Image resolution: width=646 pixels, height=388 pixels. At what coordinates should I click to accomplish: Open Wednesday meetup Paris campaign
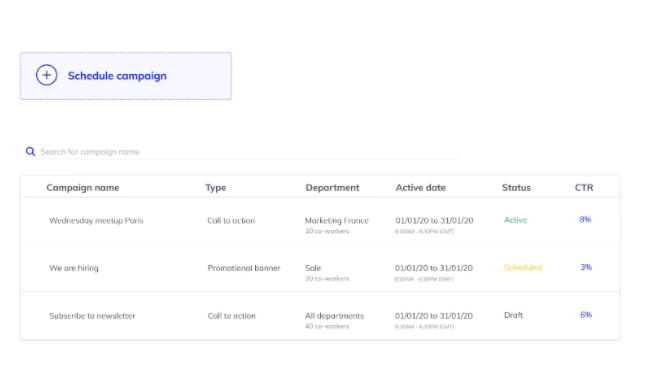click(96, 221)
